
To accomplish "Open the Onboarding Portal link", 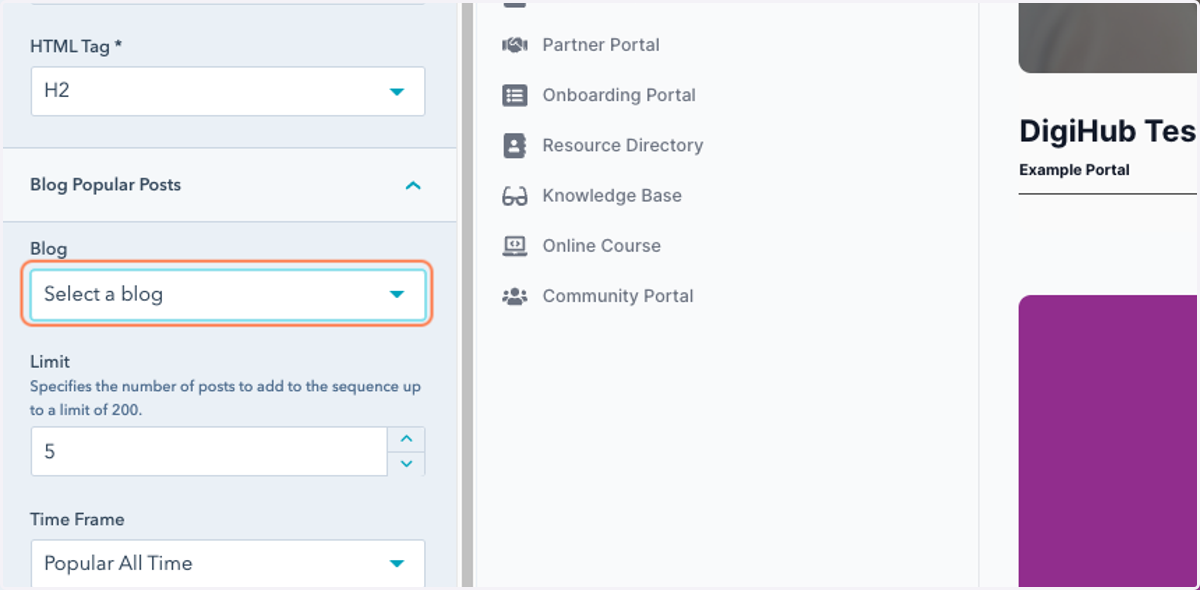I will coord(619,95).
